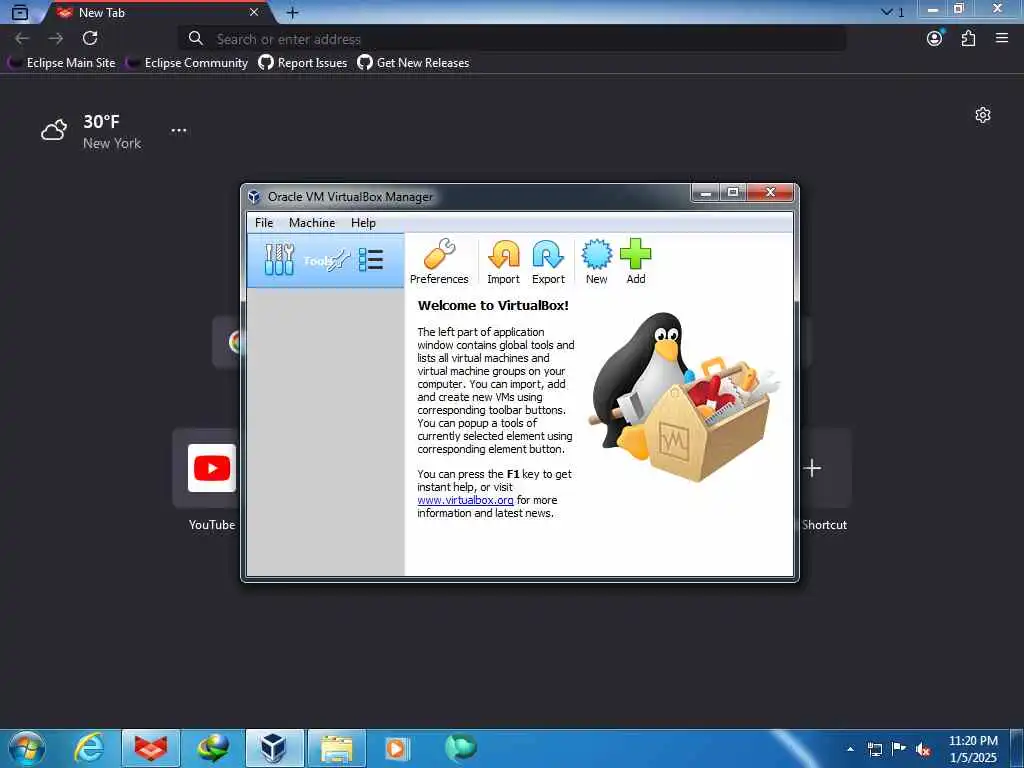The image size is (1024, 768).
Task: Open the browser extensions icon
Action: pyautogui.click(x=968, y=39)
